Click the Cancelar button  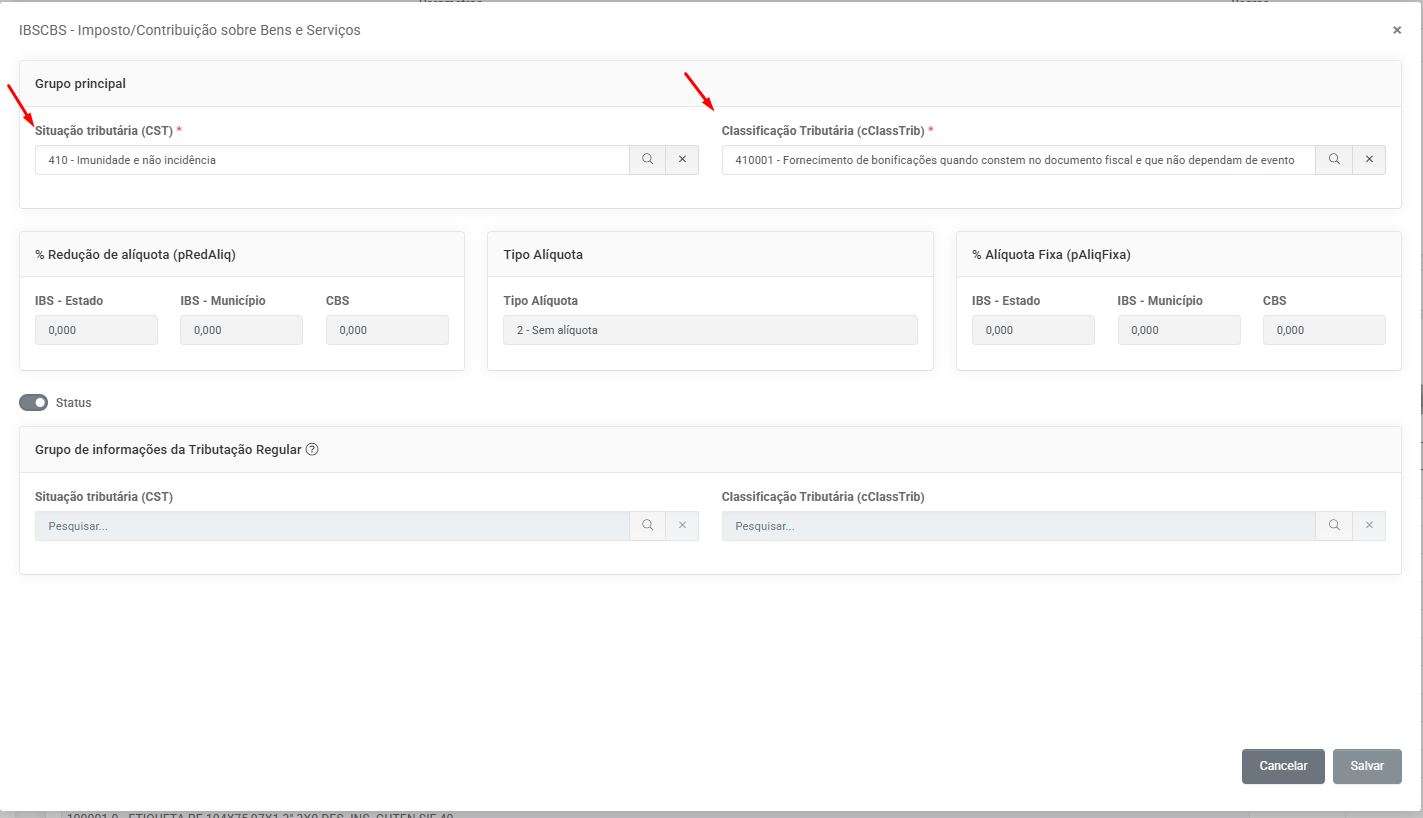1283,766
